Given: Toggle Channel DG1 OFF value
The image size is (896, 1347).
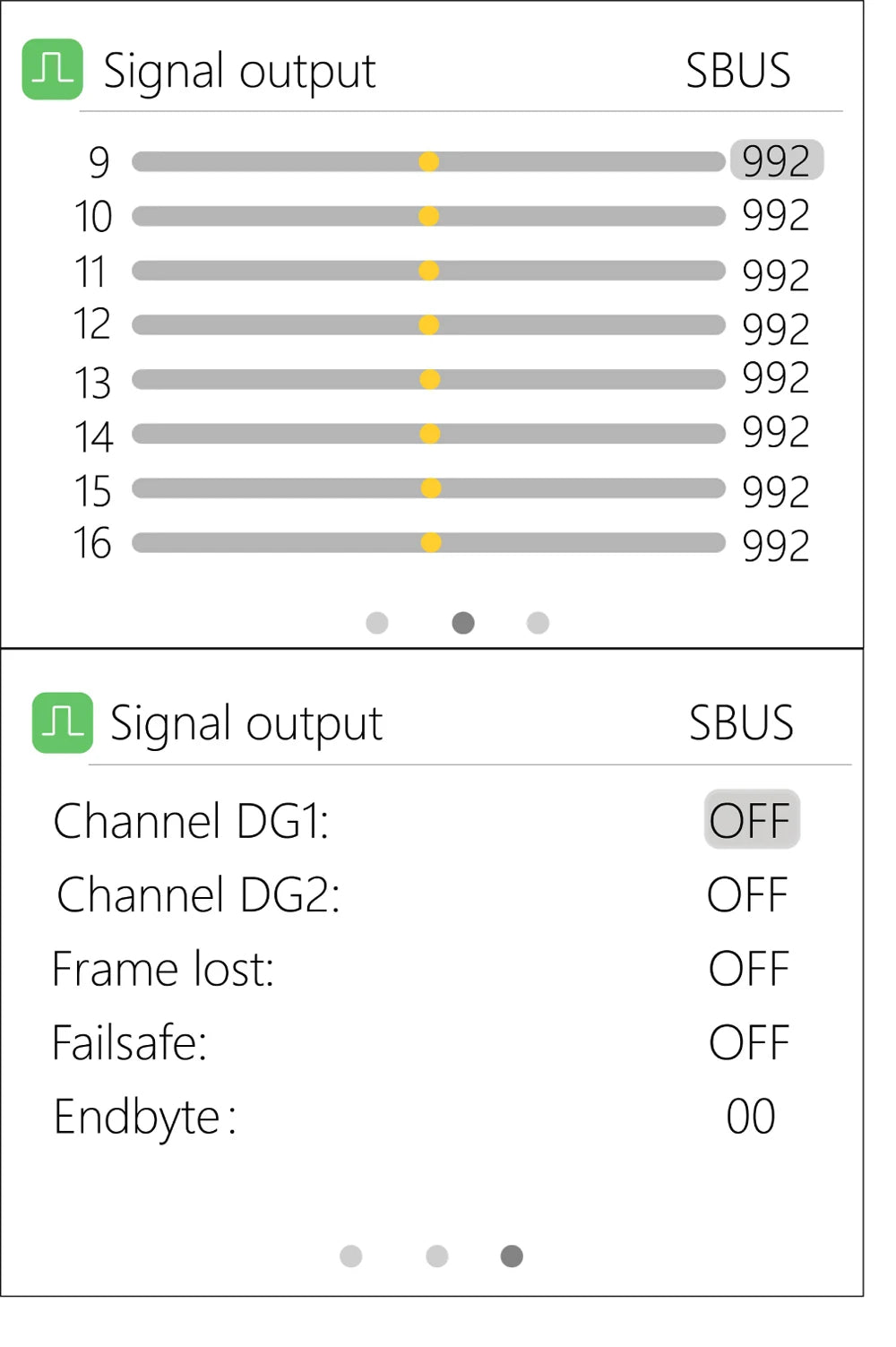Looking at the screenshot, I should 751,819.
